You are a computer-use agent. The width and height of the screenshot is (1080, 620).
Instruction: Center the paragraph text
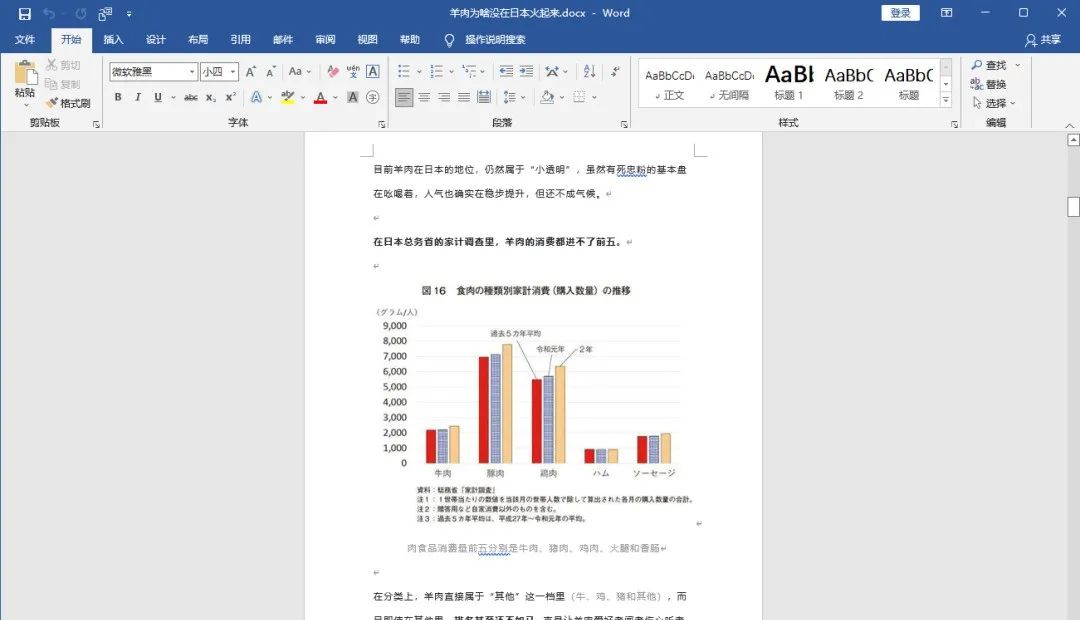point(424,97)
